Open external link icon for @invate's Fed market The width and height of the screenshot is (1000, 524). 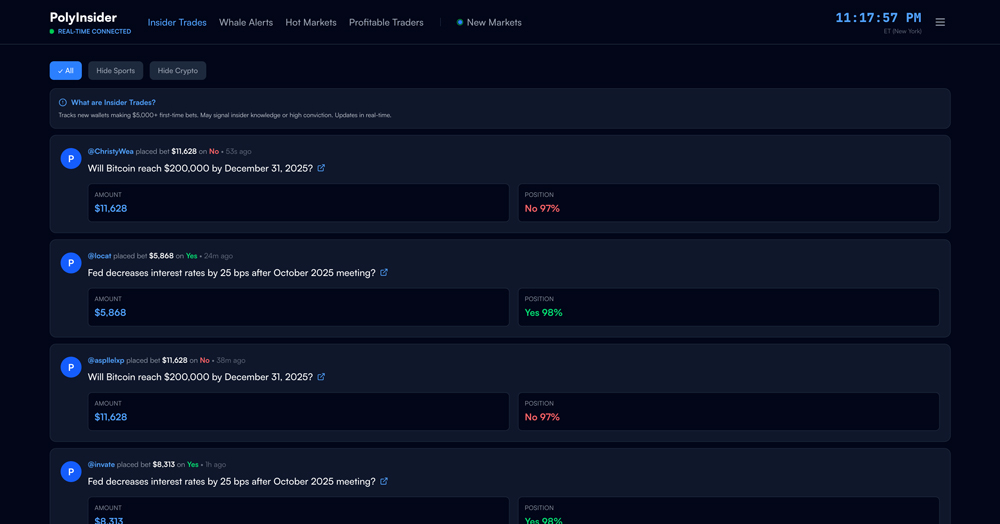pos(384,481)
